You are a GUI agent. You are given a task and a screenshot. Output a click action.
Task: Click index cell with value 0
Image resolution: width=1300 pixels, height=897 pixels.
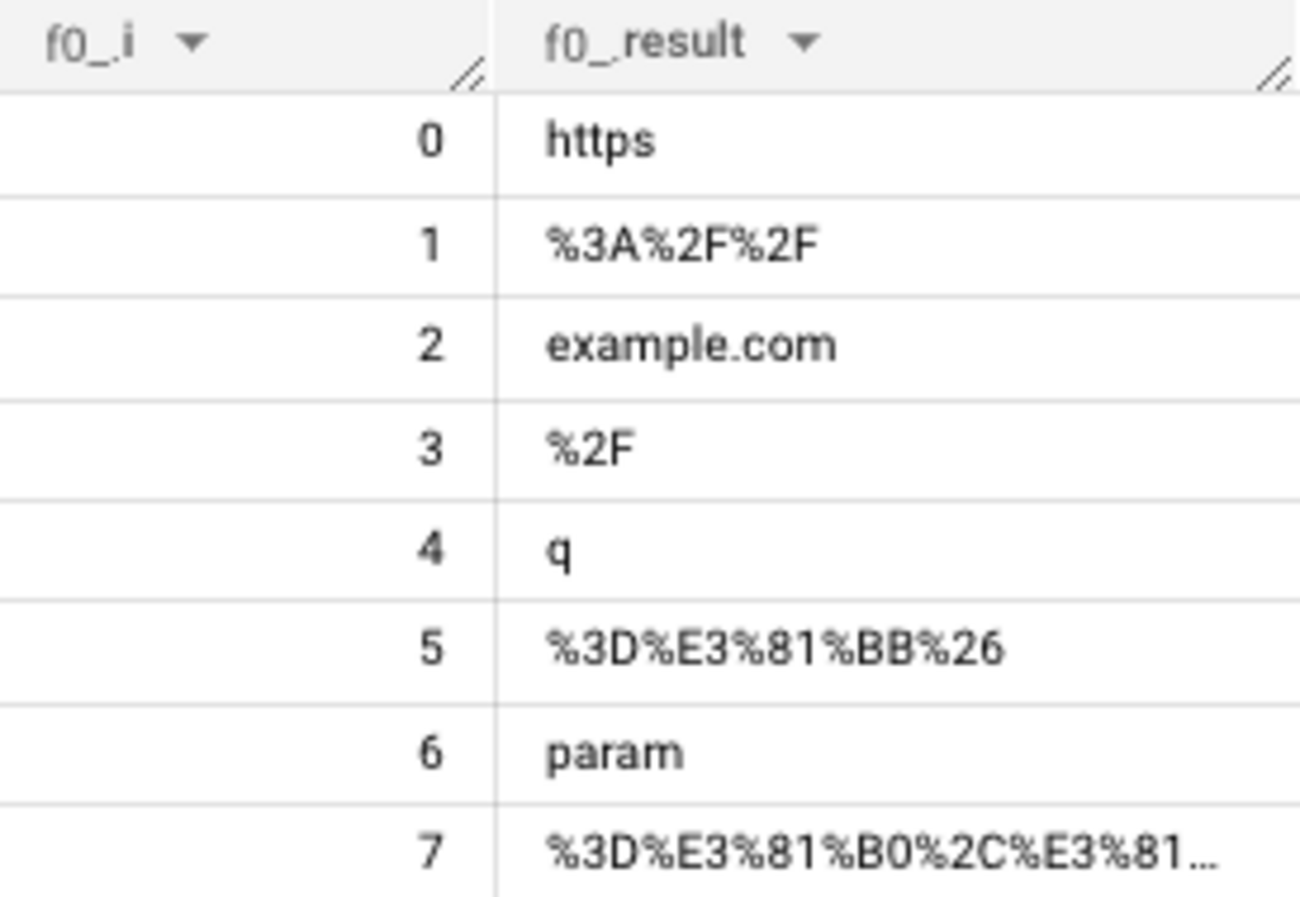coord(429,142)
